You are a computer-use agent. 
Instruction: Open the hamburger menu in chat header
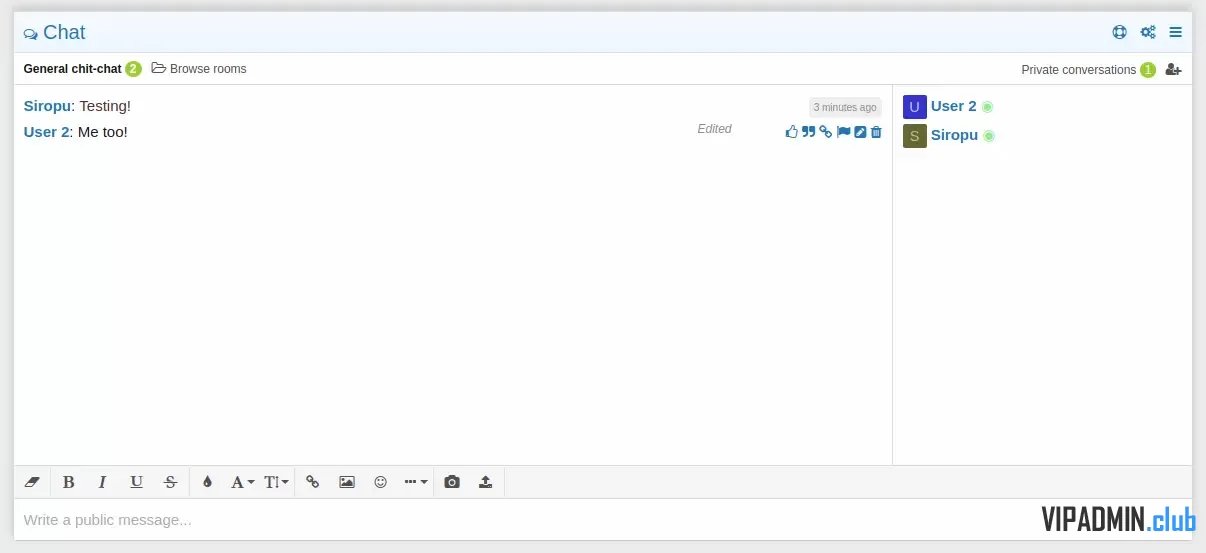click(x=1176, y=32)
